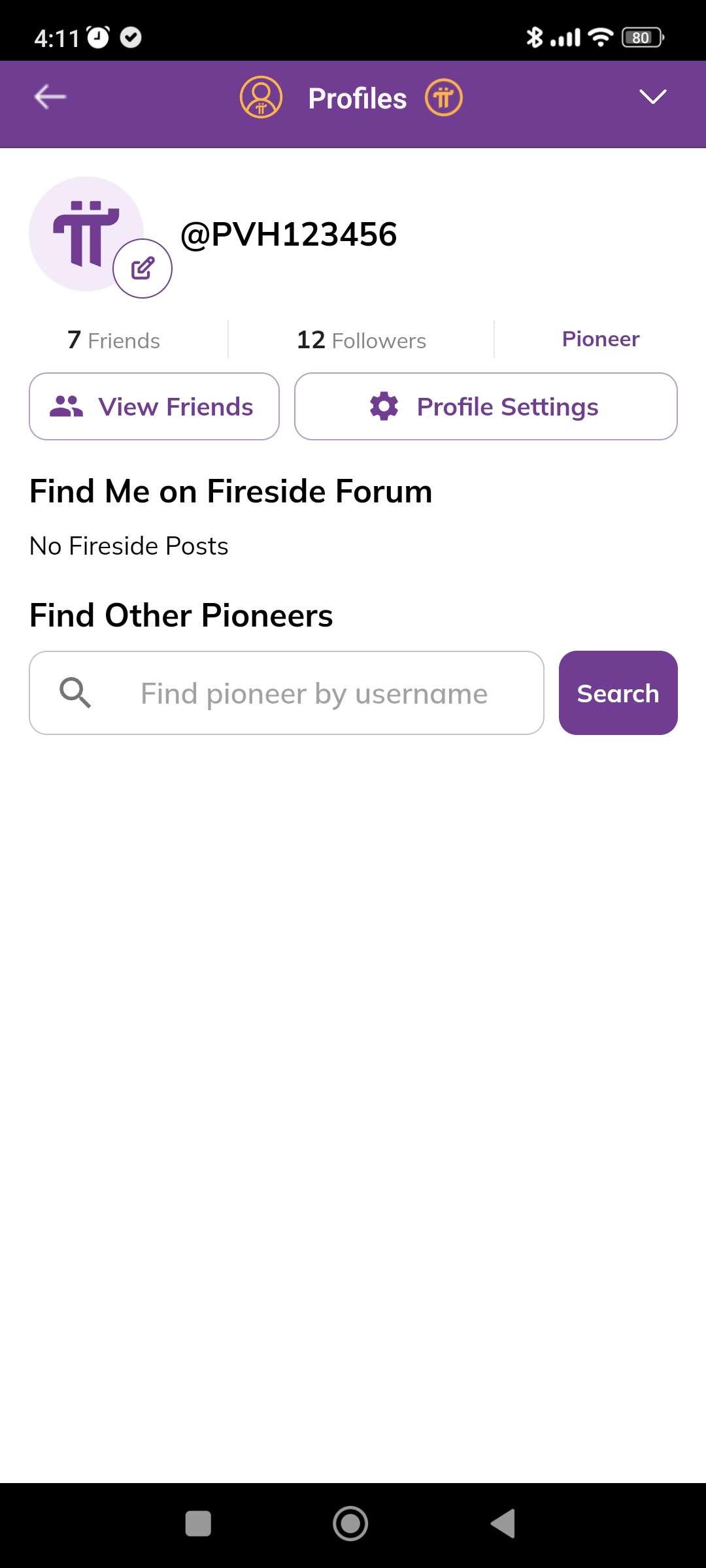Tap the Android recent apps square
Viewport: 706px width, 1568px height.
198,1524
